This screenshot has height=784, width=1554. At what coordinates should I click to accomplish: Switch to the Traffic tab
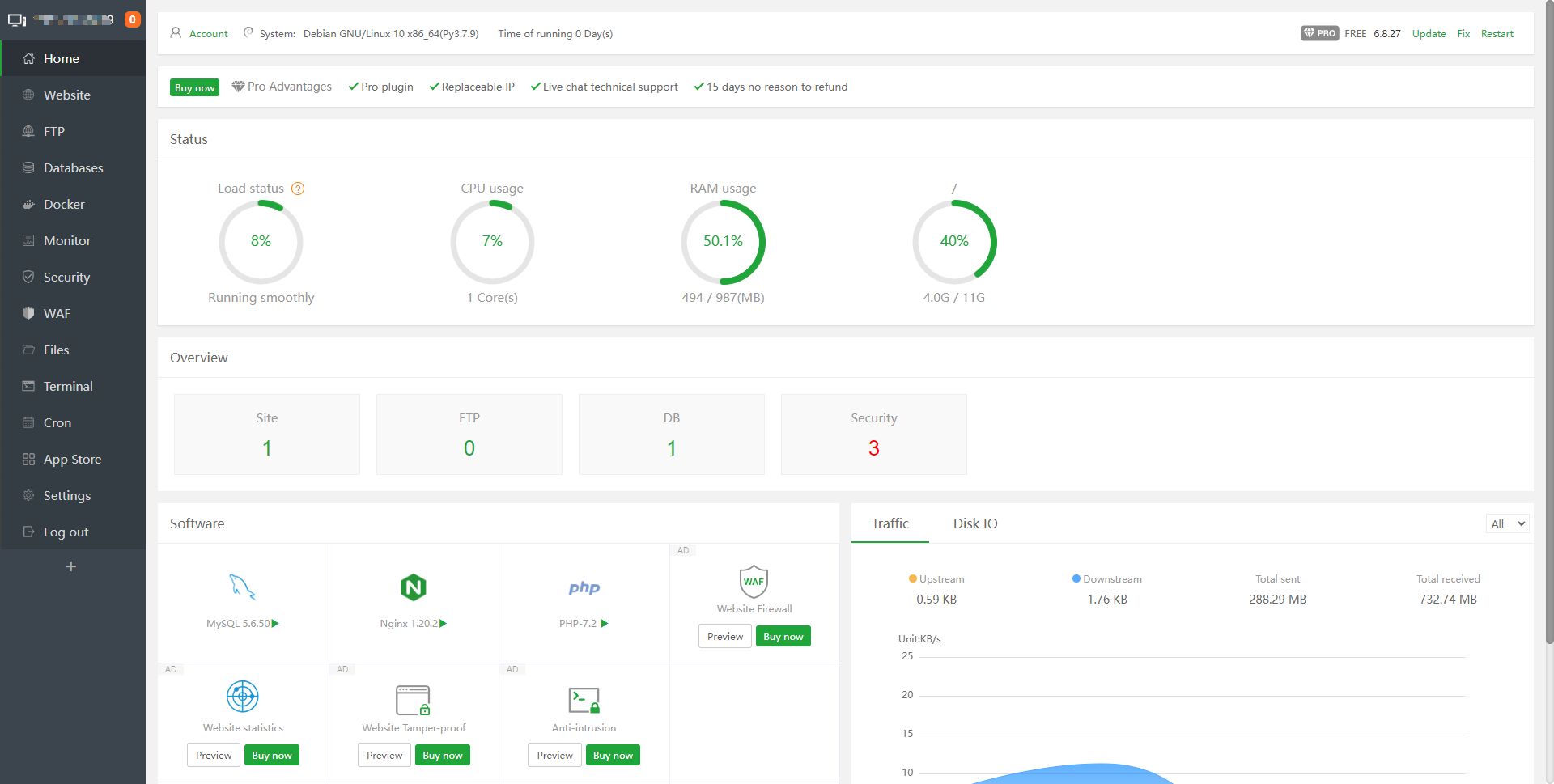(x=890, y=523)
